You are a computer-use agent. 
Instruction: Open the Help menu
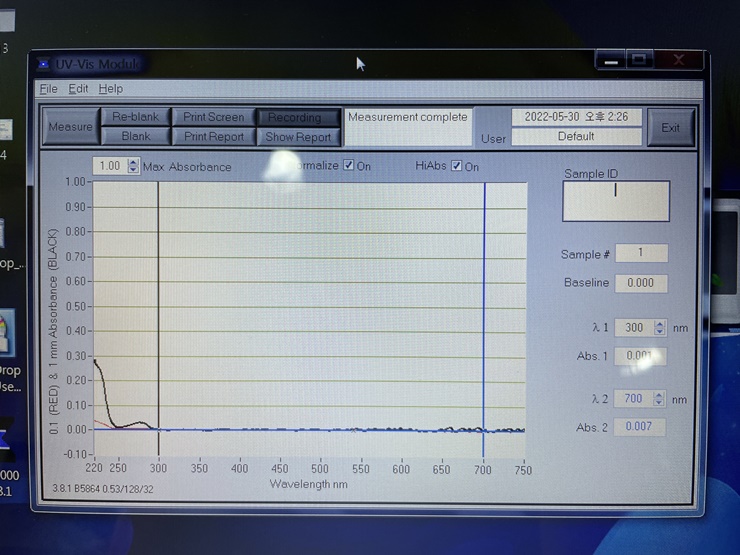(110, 89)
